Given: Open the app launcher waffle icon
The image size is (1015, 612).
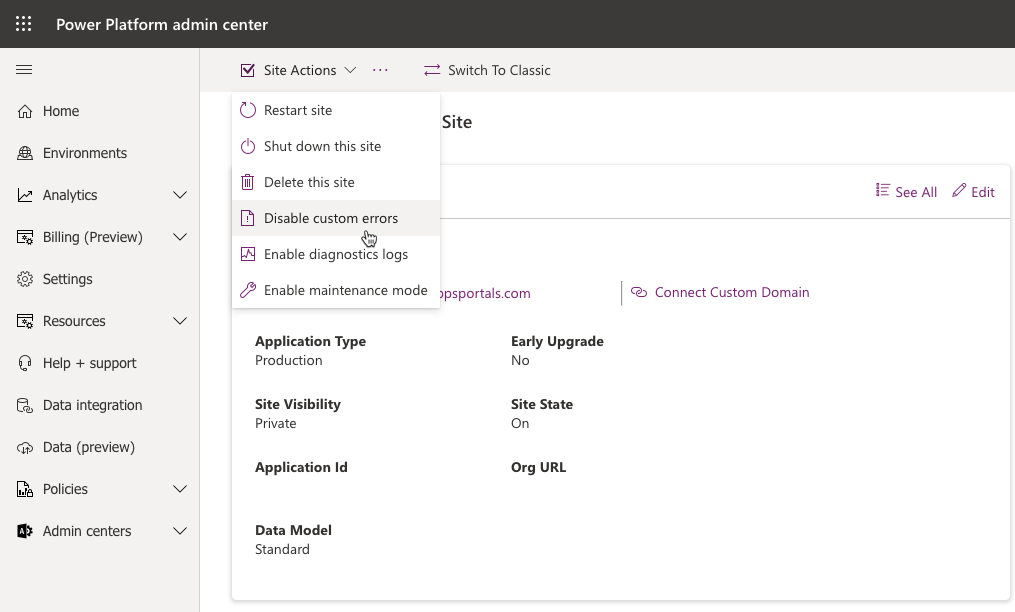Looking at the screenshot, I should (x=24, y=24).
